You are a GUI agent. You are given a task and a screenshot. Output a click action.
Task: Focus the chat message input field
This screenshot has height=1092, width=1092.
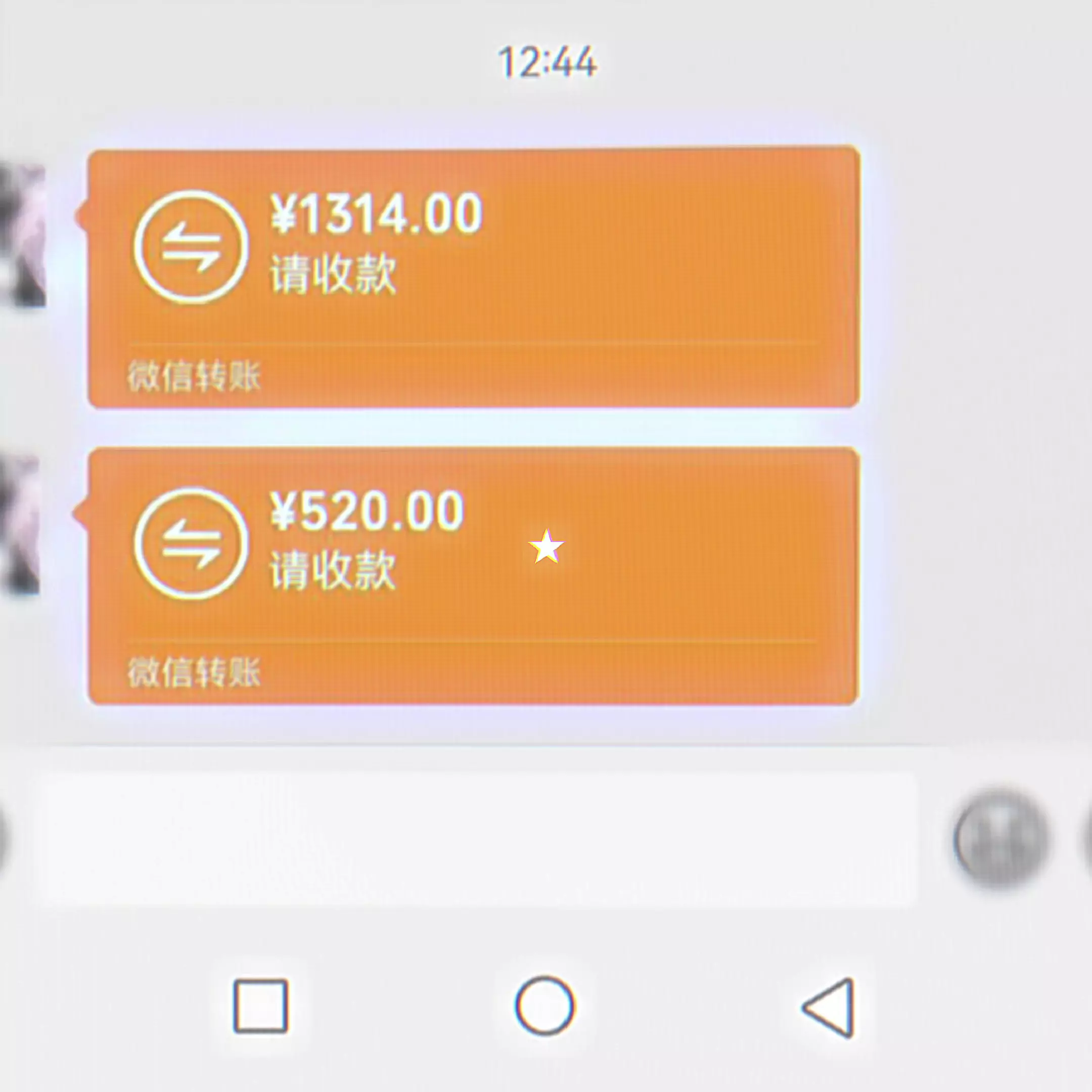click(478, 839)
